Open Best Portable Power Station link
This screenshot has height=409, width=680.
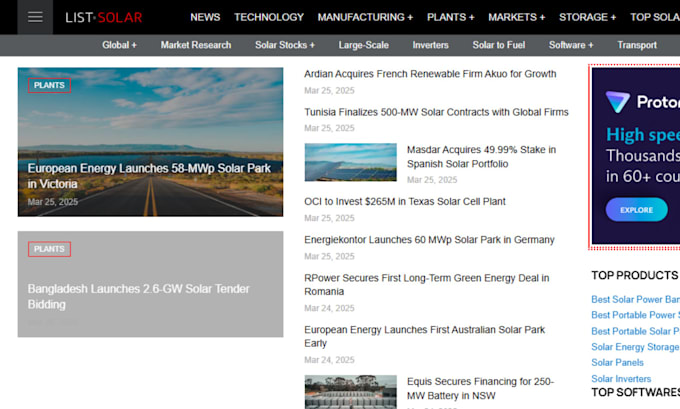tap(635, 315)
